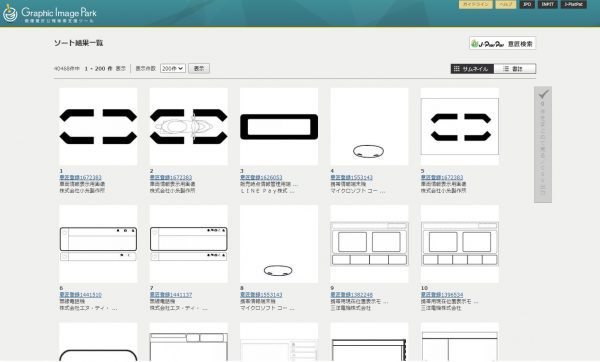Click the display button beside count dropdown
The height and width of the screenshot is (362, 600).
199,68
